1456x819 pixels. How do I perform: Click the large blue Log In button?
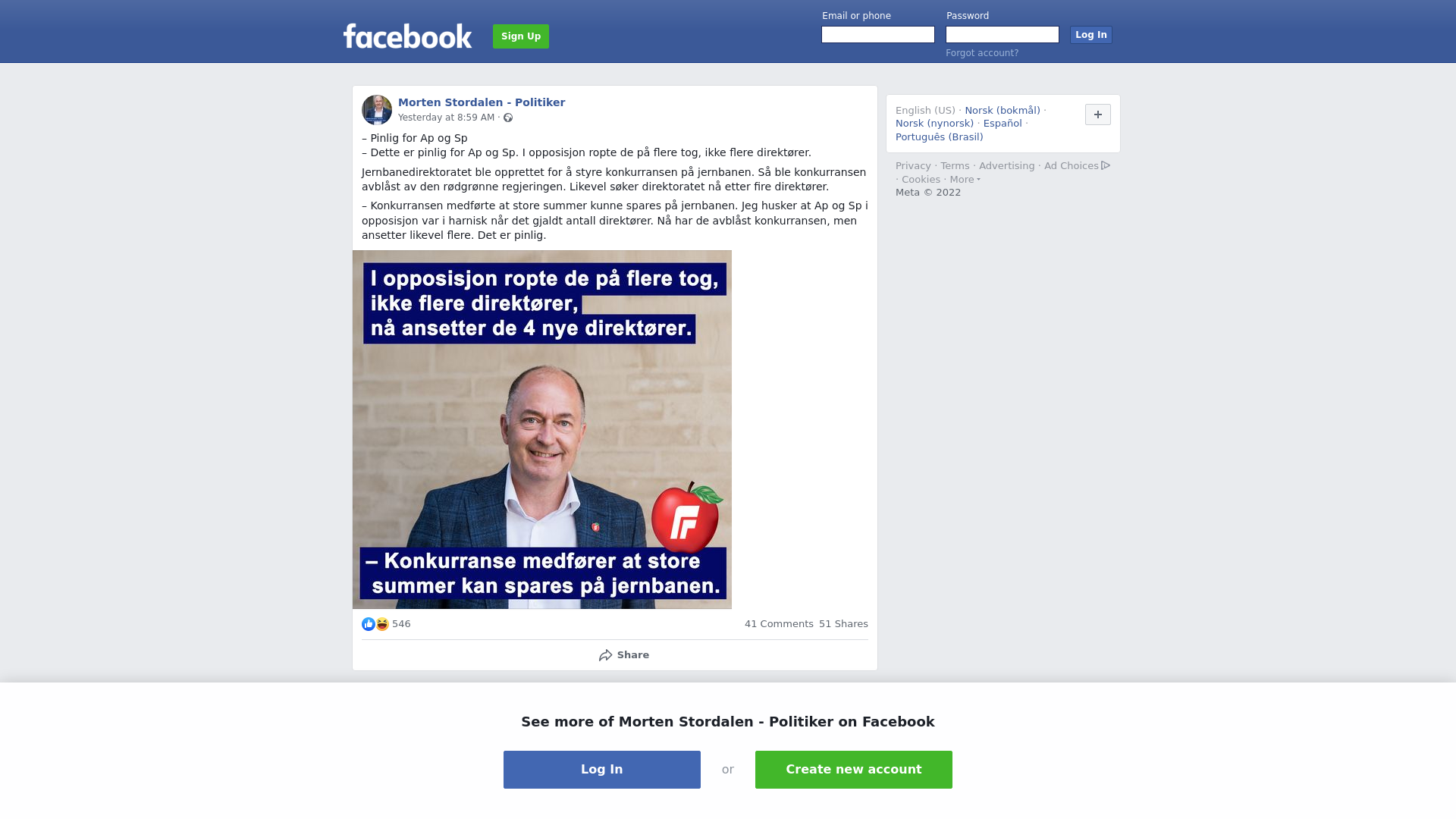(x=602, y=770)
